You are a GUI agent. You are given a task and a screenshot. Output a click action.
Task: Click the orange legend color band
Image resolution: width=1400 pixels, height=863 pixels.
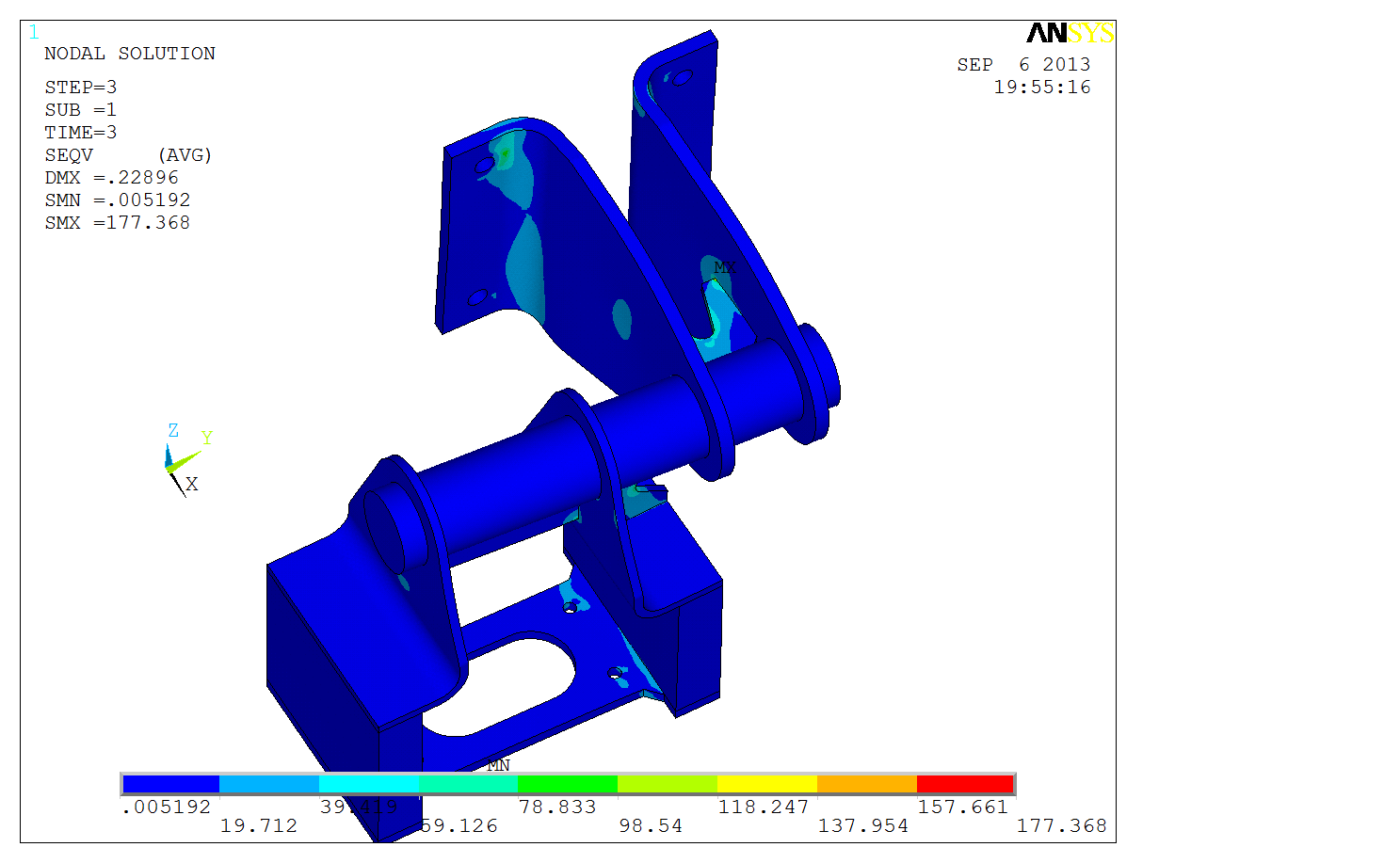click(867, 784)
